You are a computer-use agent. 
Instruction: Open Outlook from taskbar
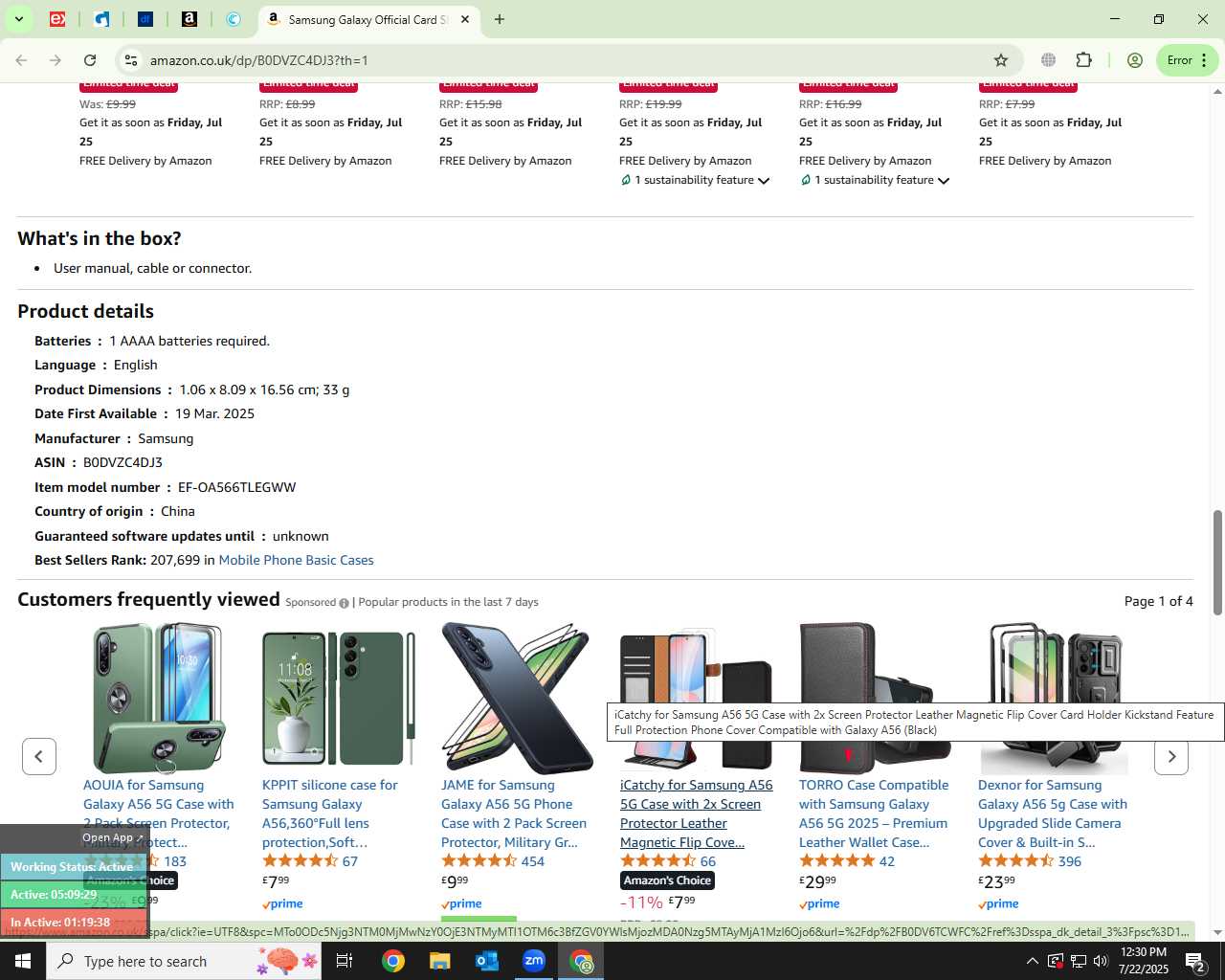click(x=486, y=961)
